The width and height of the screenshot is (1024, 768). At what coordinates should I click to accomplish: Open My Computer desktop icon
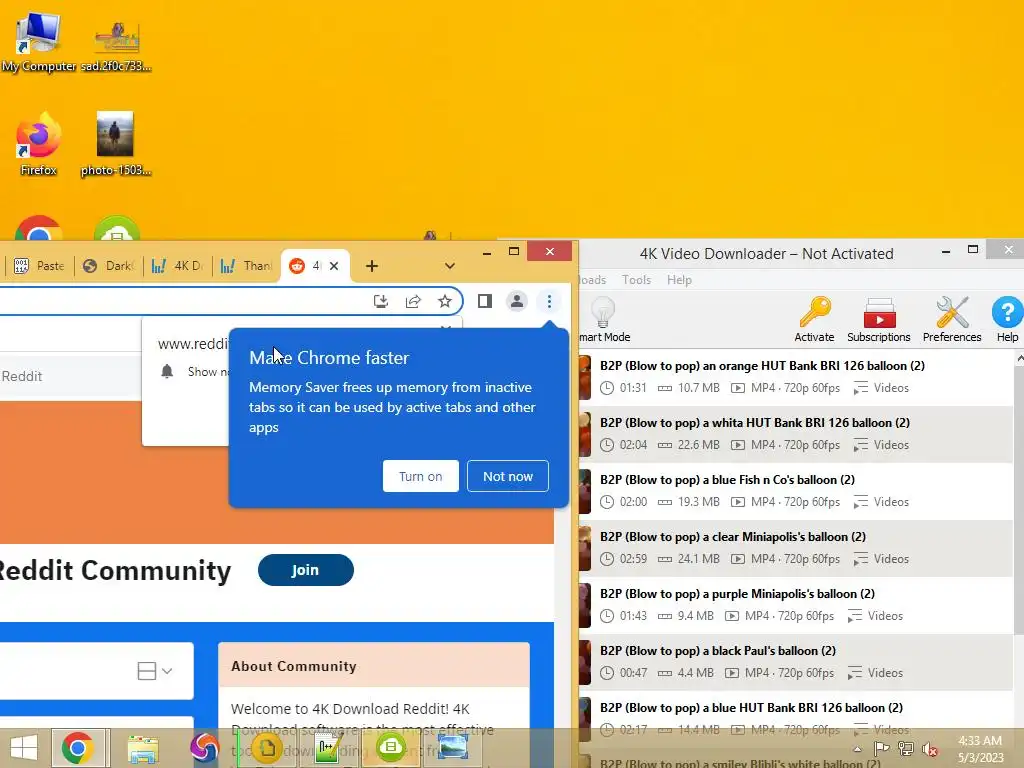point(39,40)
